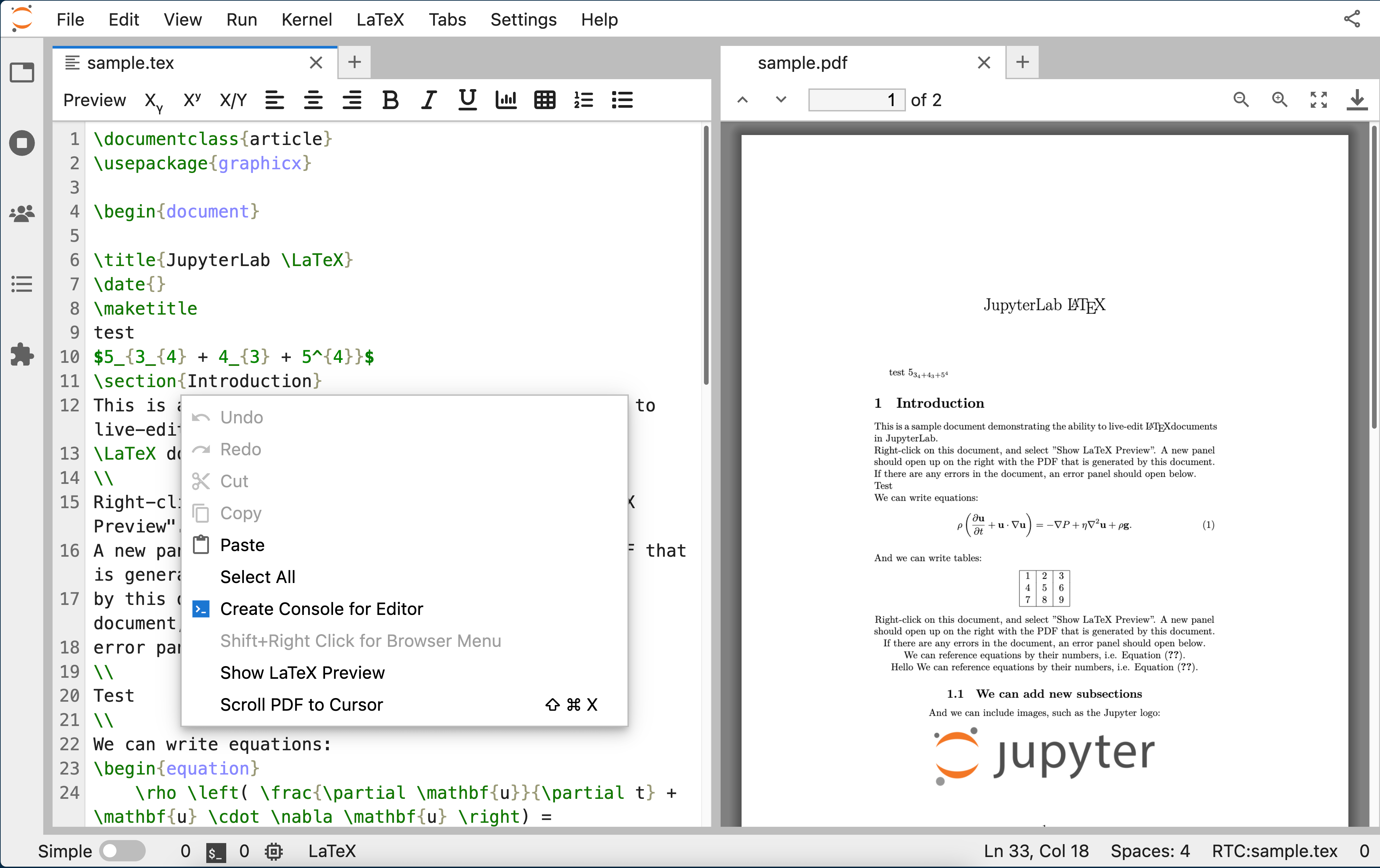
Task: Select Show LaTeX Preview from the context menu
Action: point(303,673)
